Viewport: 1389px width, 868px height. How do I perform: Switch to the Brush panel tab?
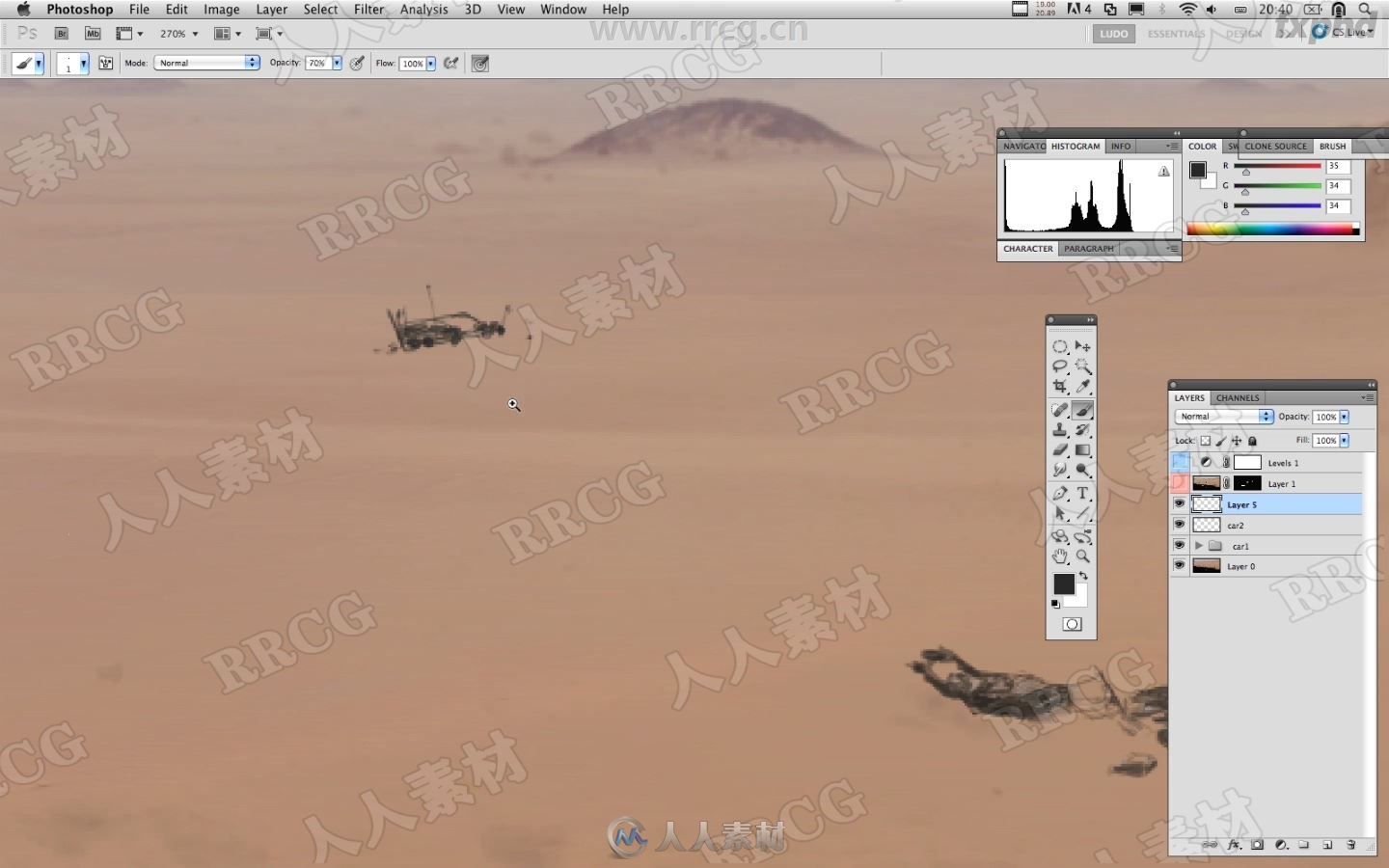1332,147
